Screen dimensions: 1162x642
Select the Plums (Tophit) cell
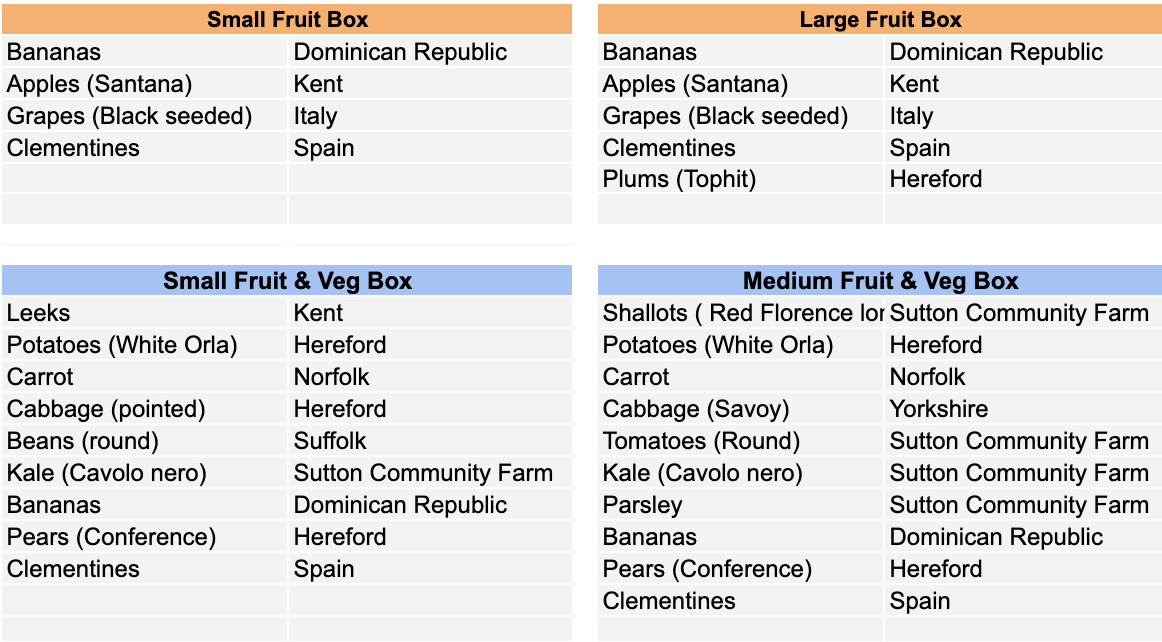pyautogui.click(x=740, y=179)
